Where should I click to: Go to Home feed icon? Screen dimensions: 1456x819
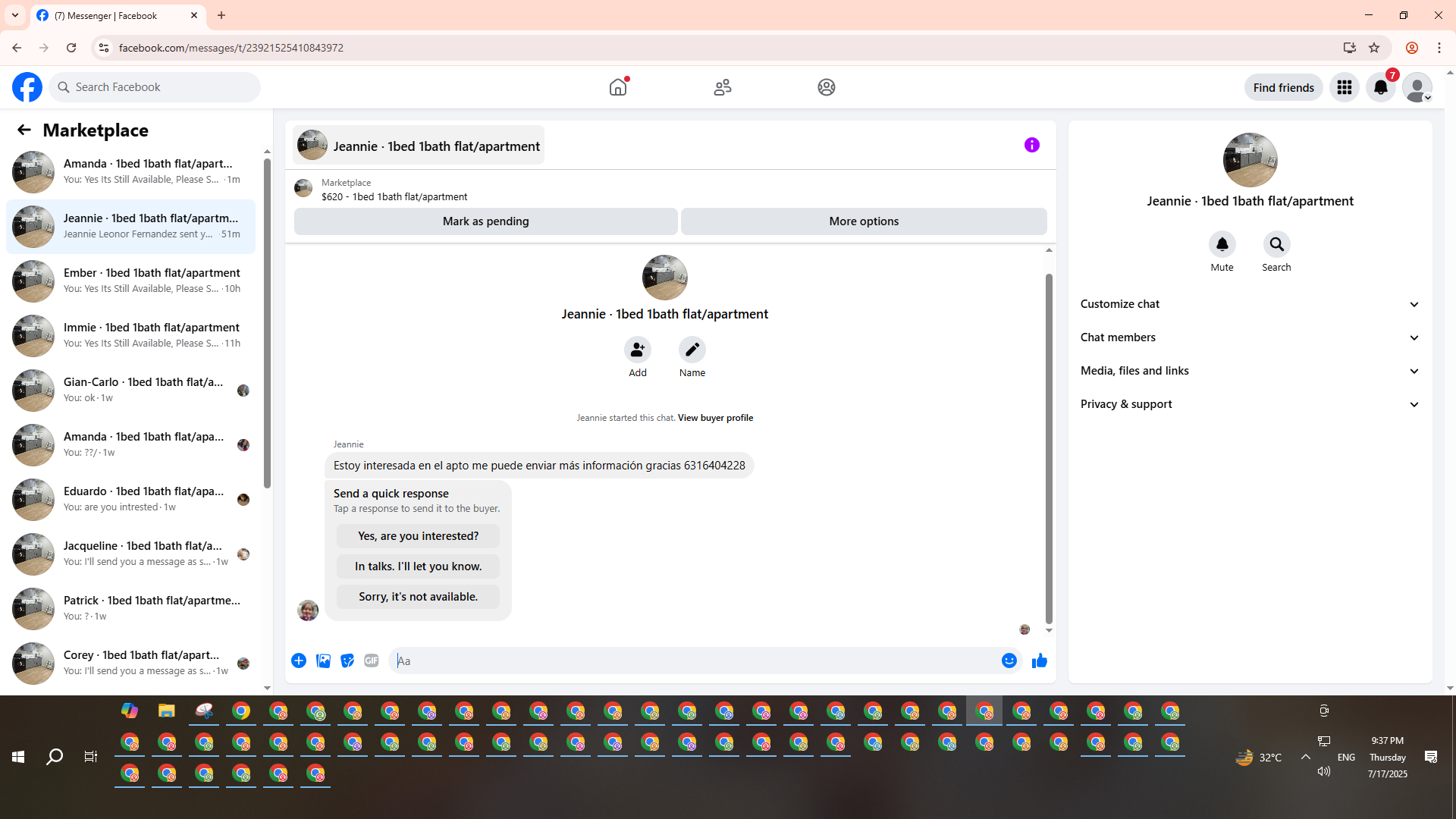tap(618, 87)
